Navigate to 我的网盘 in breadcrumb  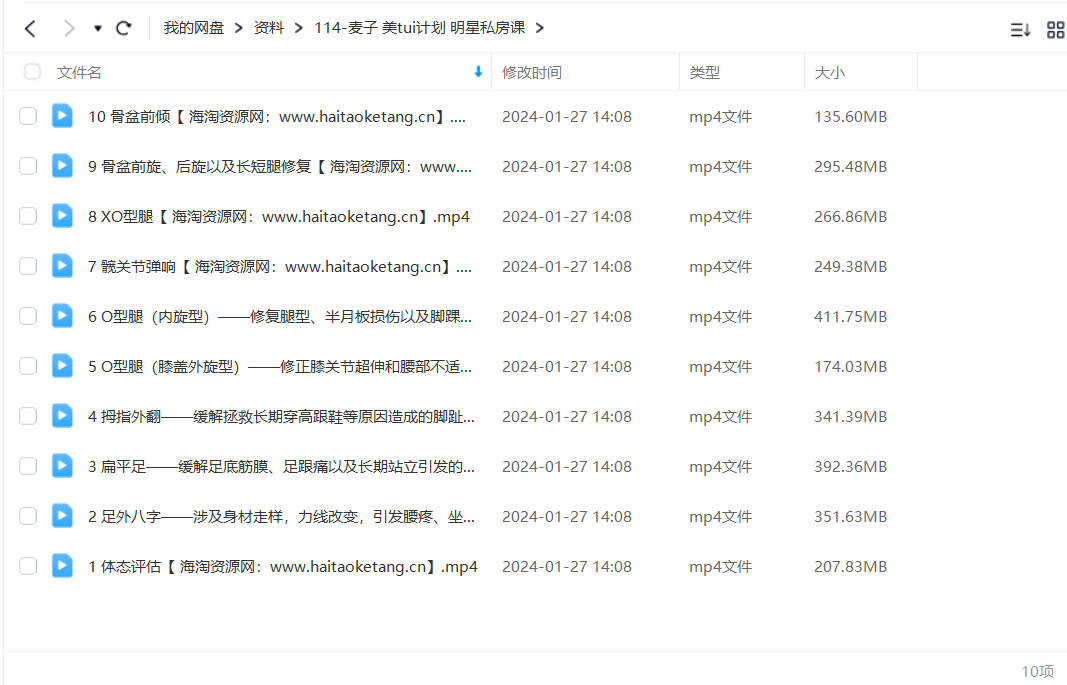click(194, 28)
